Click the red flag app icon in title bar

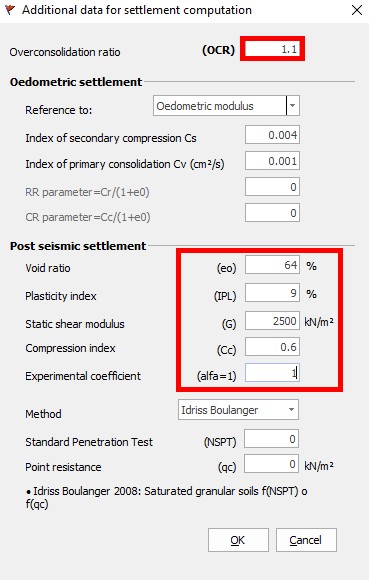[10, 10]
